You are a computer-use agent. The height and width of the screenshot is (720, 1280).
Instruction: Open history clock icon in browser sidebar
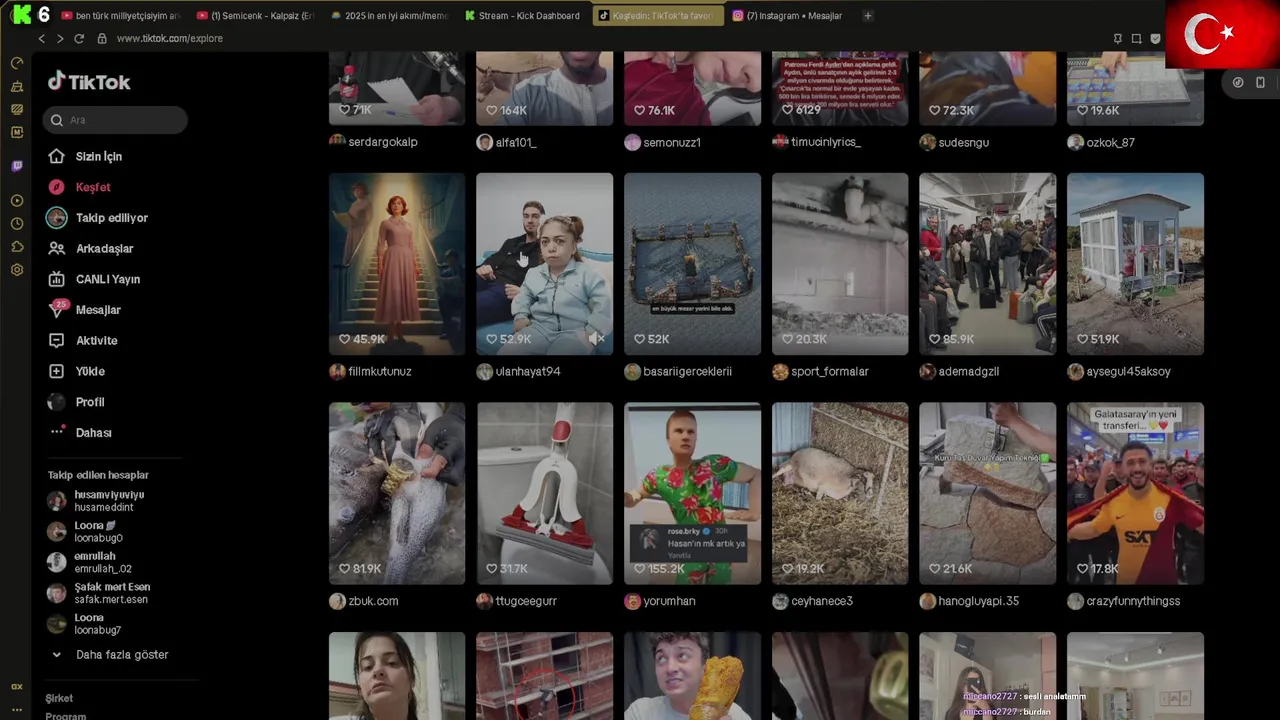click(x=17, y=224)
